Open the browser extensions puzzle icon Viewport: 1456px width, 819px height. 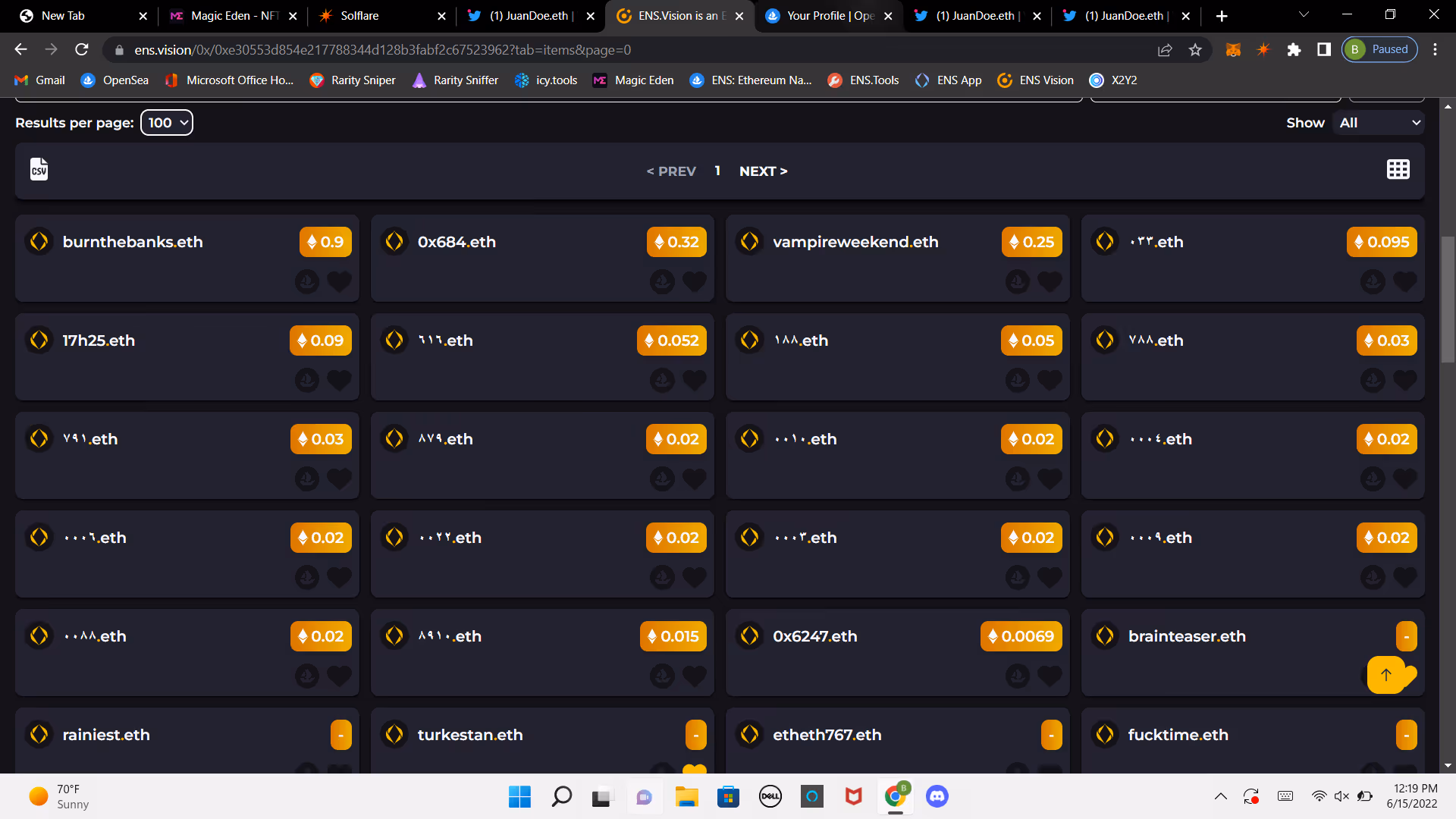1294,50
